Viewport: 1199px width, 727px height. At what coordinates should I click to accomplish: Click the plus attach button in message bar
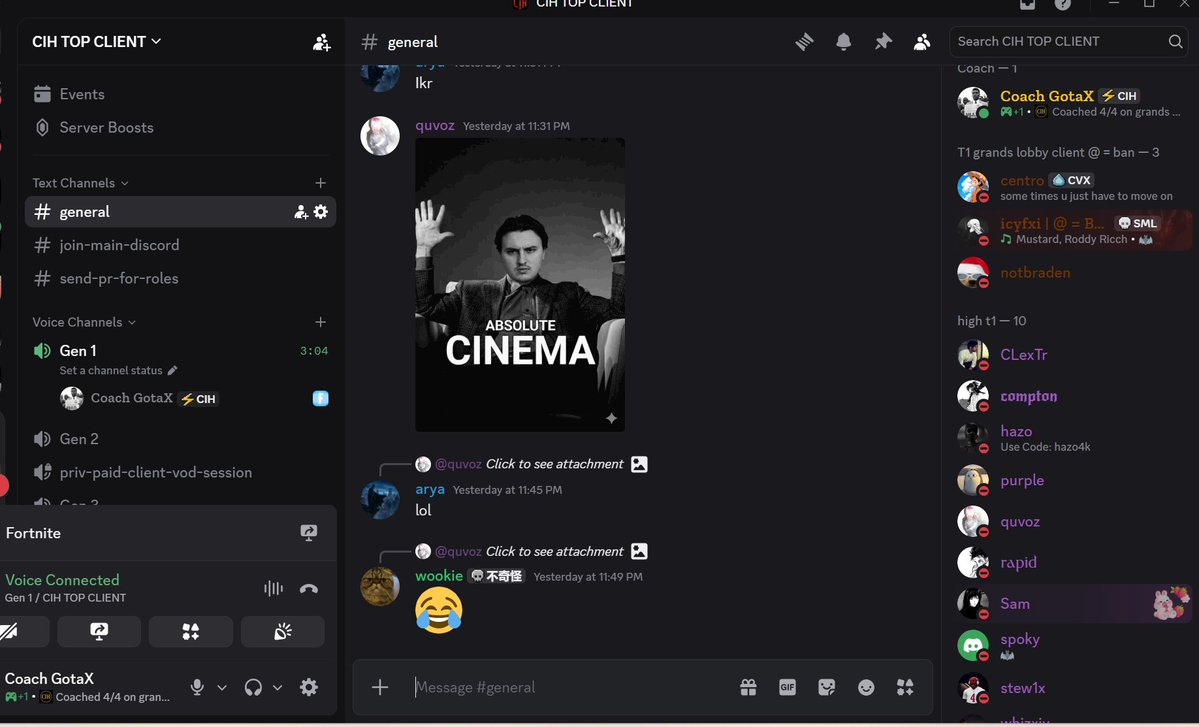[x=380, y=687]
